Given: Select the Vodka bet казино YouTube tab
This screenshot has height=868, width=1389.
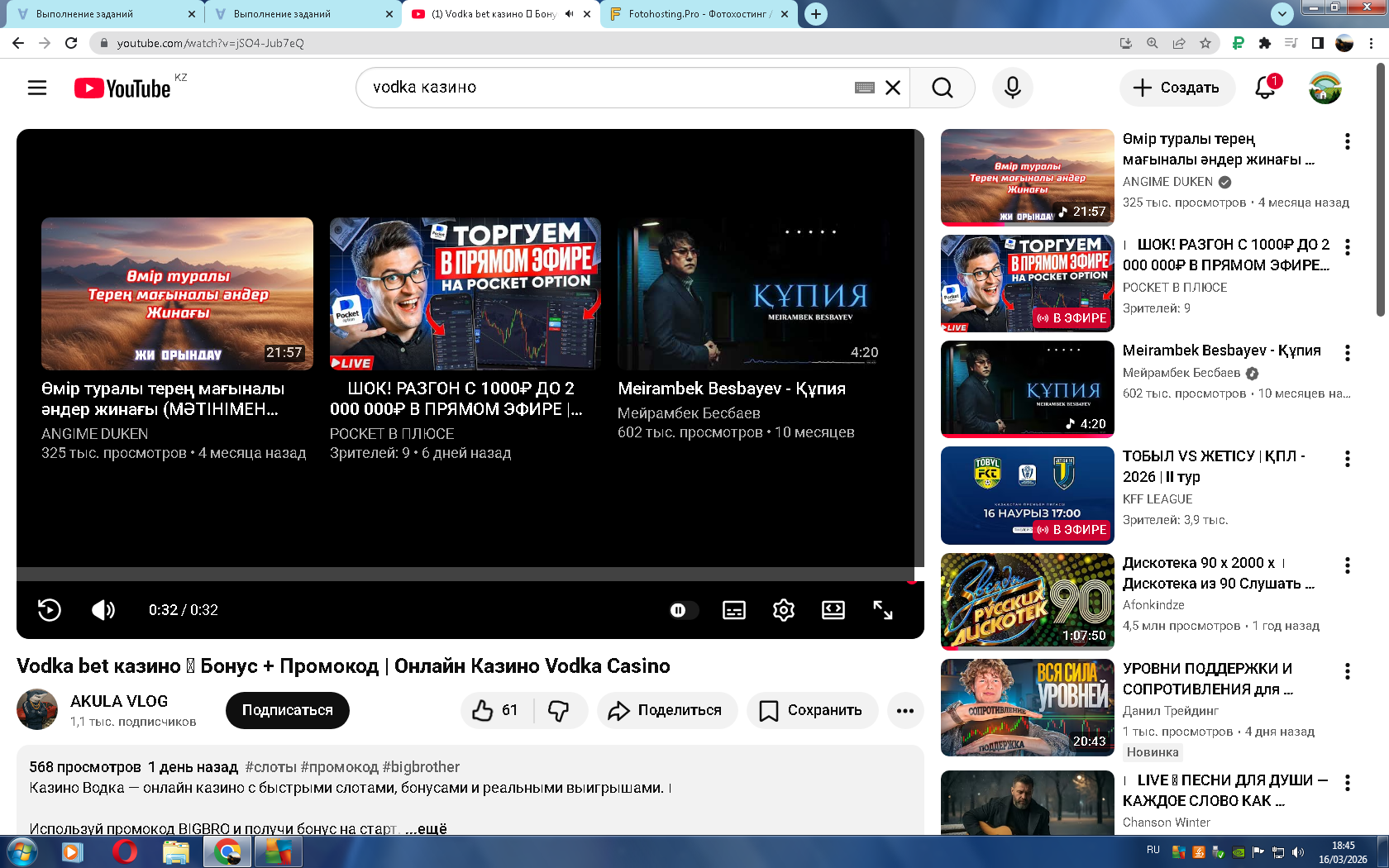Looking at the screenshot, I should 494,14.
